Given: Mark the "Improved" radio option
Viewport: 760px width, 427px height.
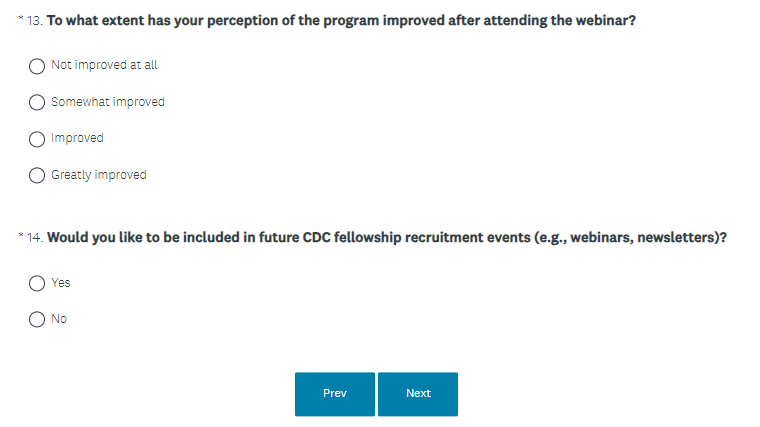Looking at the screenshot, I should 37,139.
